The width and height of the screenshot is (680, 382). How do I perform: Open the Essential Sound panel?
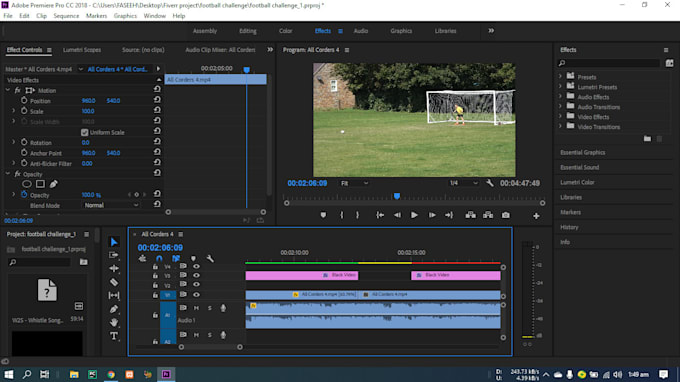pyautogui.click(x=579, y=167)
